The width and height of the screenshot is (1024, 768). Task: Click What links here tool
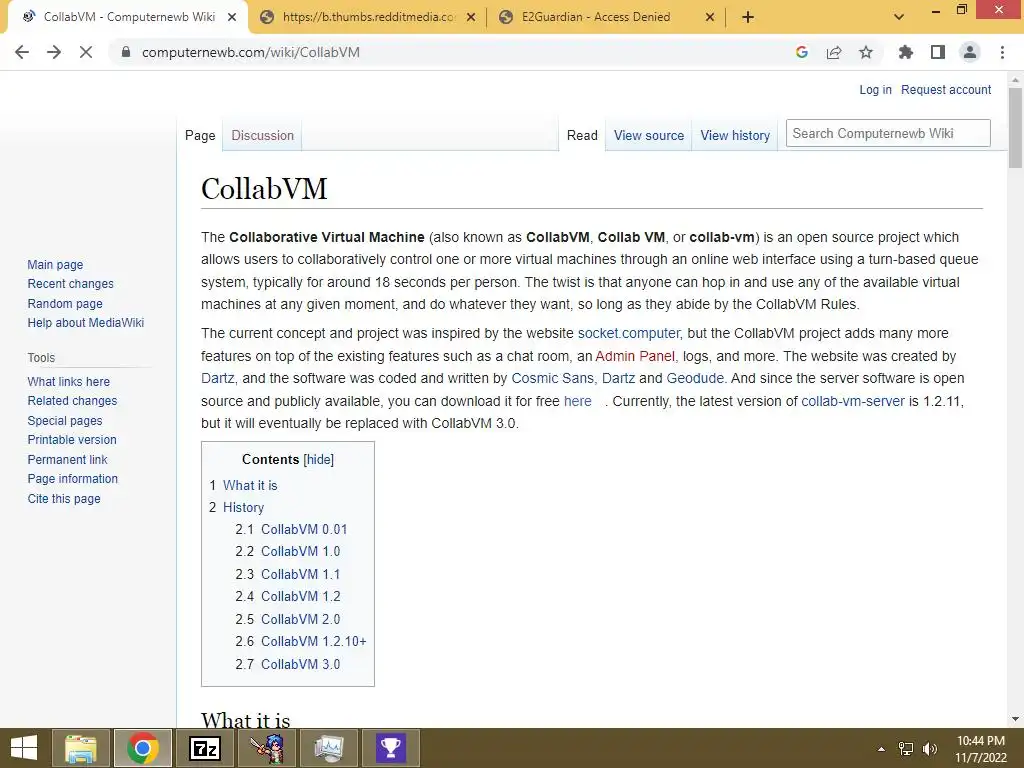69,381
